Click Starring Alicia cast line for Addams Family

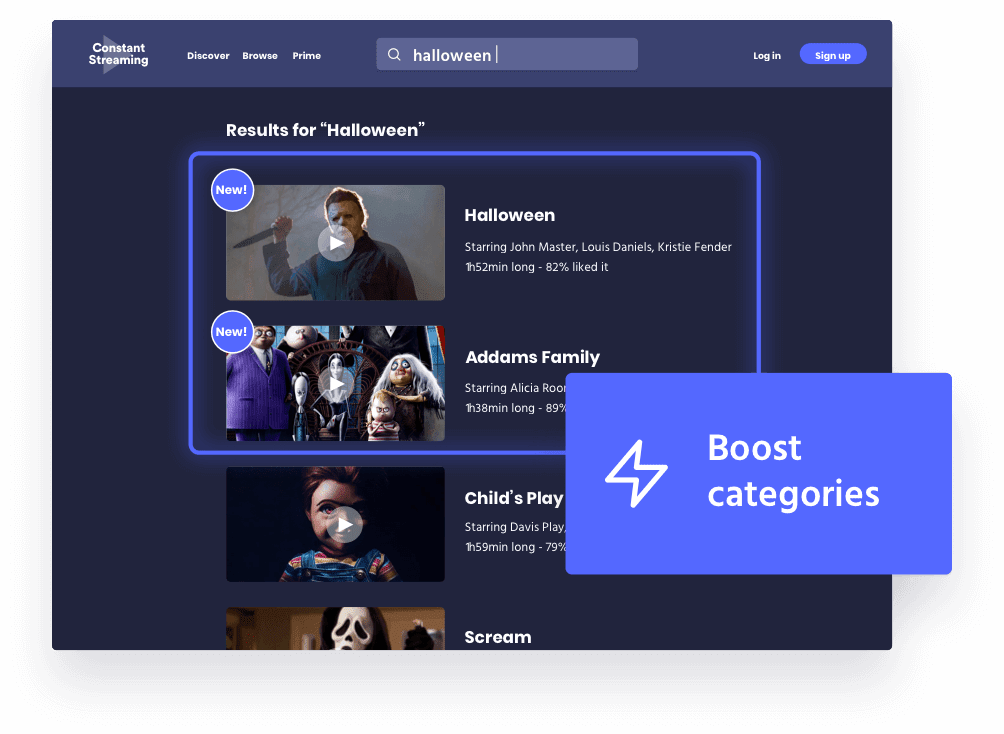tap(515, 388)
